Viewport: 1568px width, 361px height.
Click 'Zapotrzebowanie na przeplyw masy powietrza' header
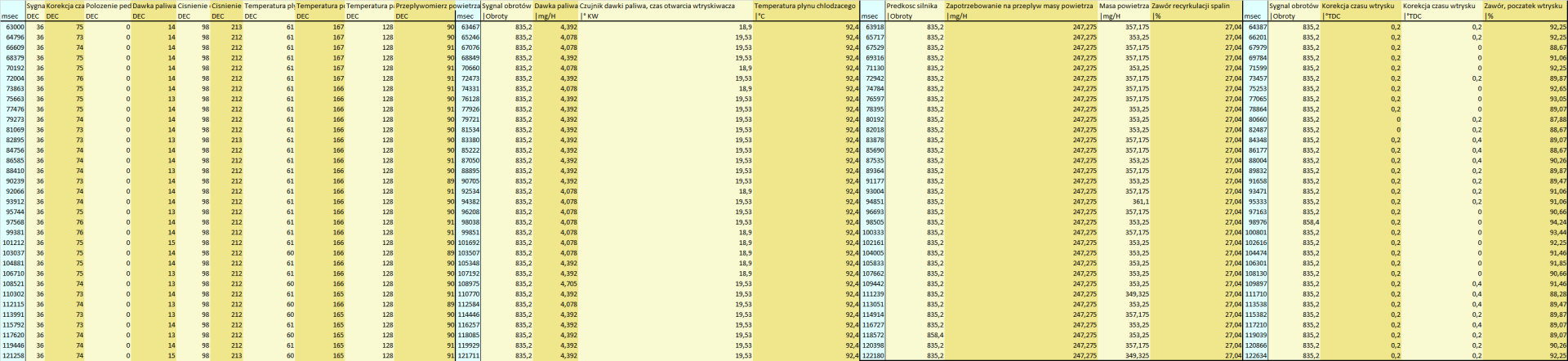1022,6
